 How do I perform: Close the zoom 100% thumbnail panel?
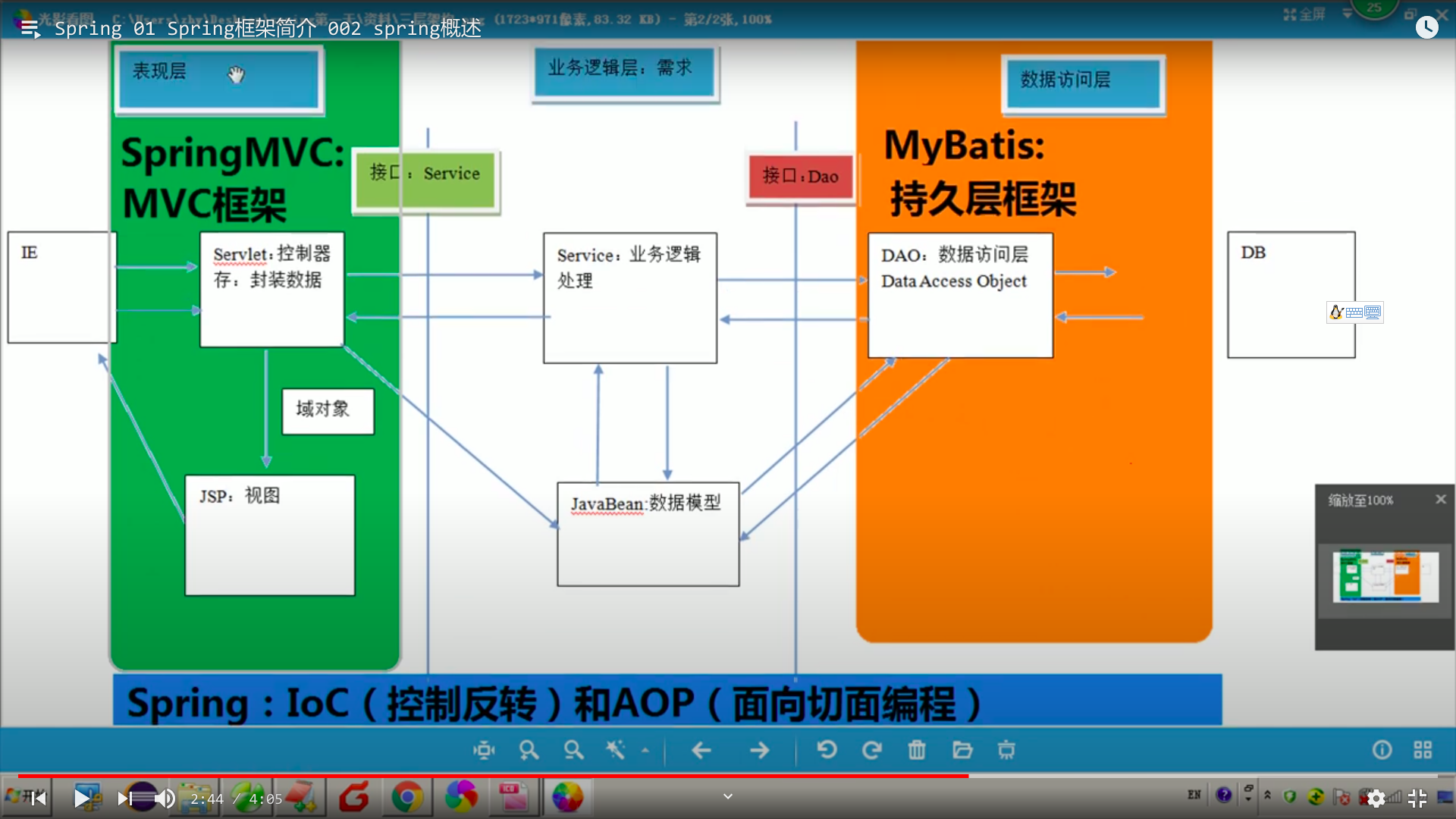(x=1441, y=500)
